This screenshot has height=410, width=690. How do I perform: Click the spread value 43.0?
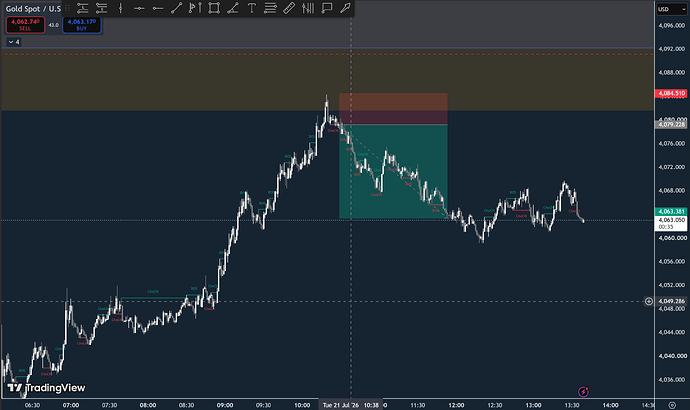pyautogui.click(x=53, y=25)
